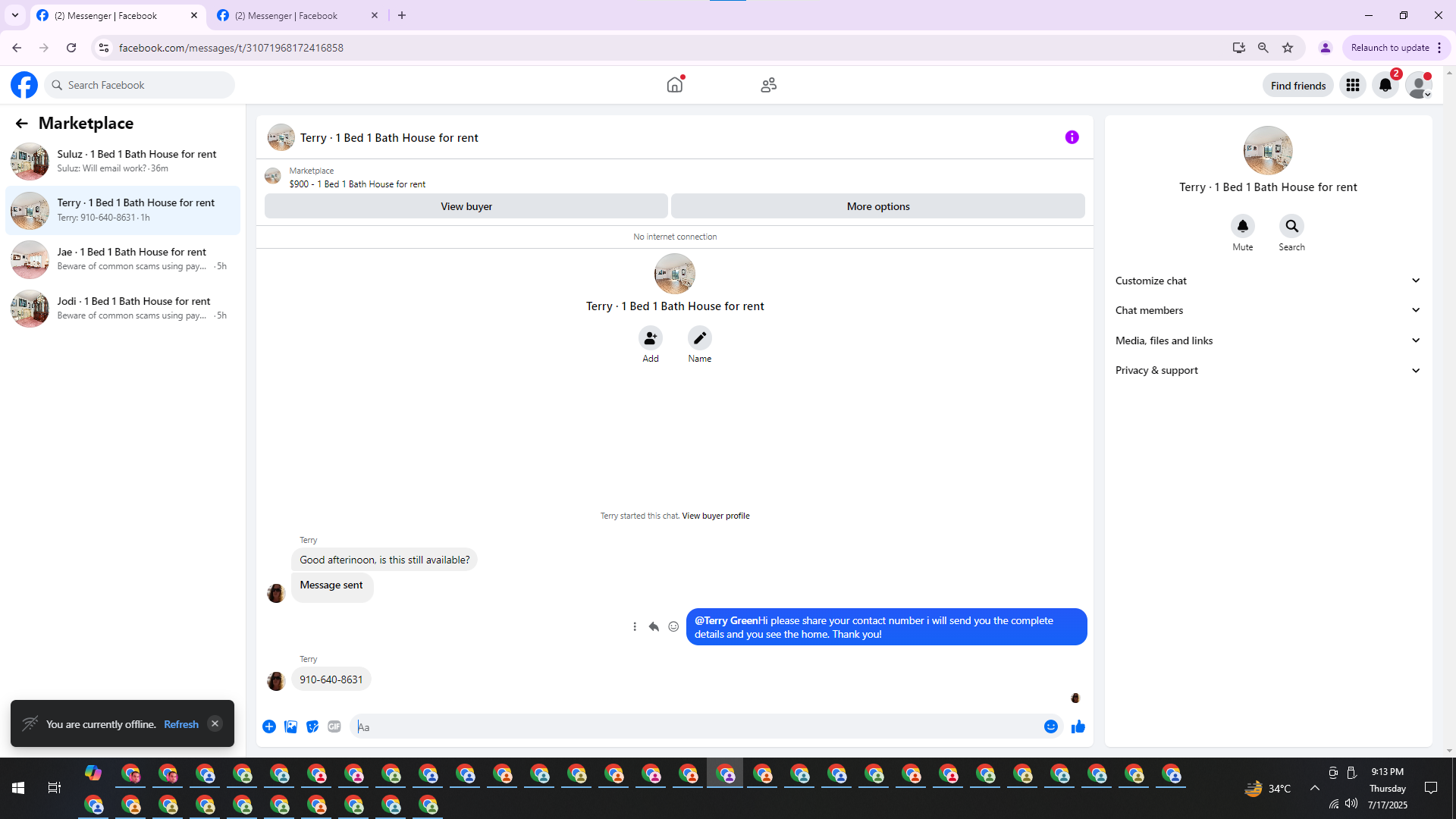
Task: Open Task View on the taskbar
Action: coord(55,788)
